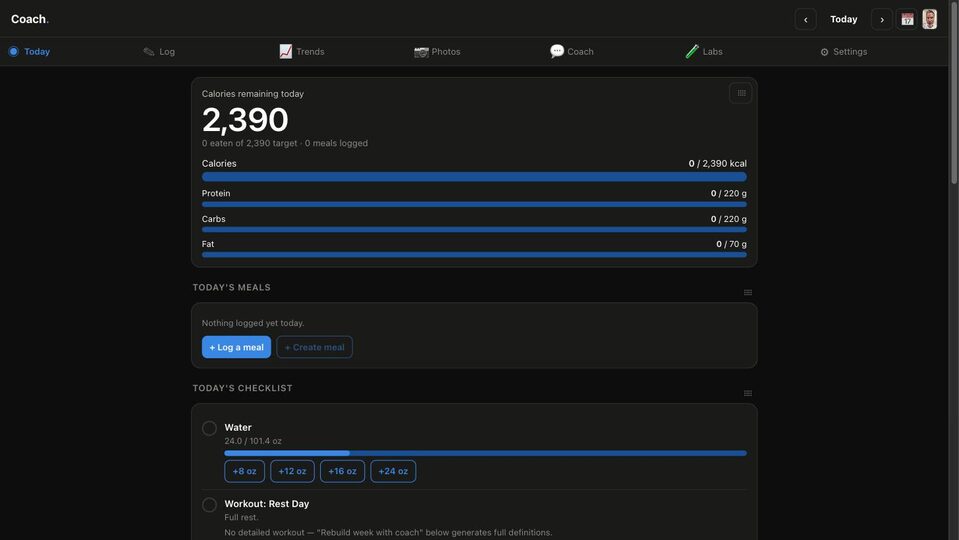Click the "0 / 2,390 kcal" value

coord(717,163)
